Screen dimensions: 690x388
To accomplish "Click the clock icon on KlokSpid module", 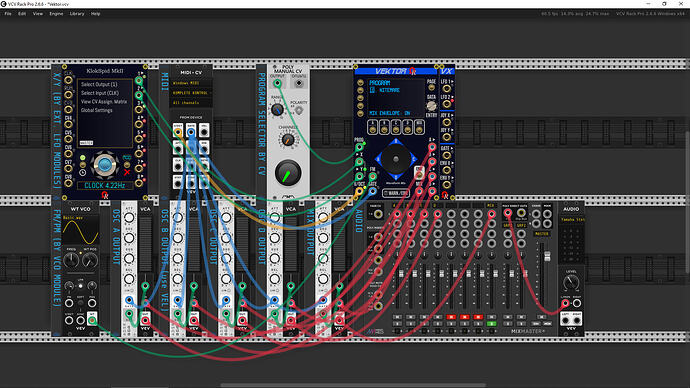I will point(83,172).
